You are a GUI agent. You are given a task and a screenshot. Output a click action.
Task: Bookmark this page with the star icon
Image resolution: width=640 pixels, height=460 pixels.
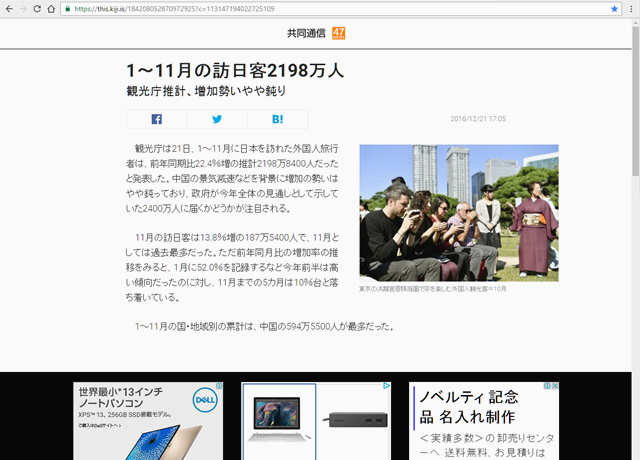[x=615, y=9]
